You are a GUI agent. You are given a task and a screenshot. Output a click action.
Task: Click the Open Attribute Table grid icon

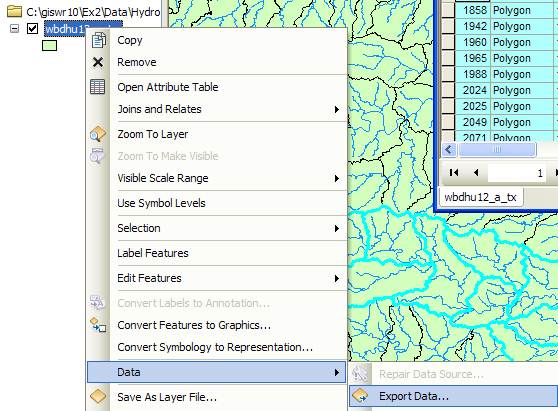(x=98, y=87)
